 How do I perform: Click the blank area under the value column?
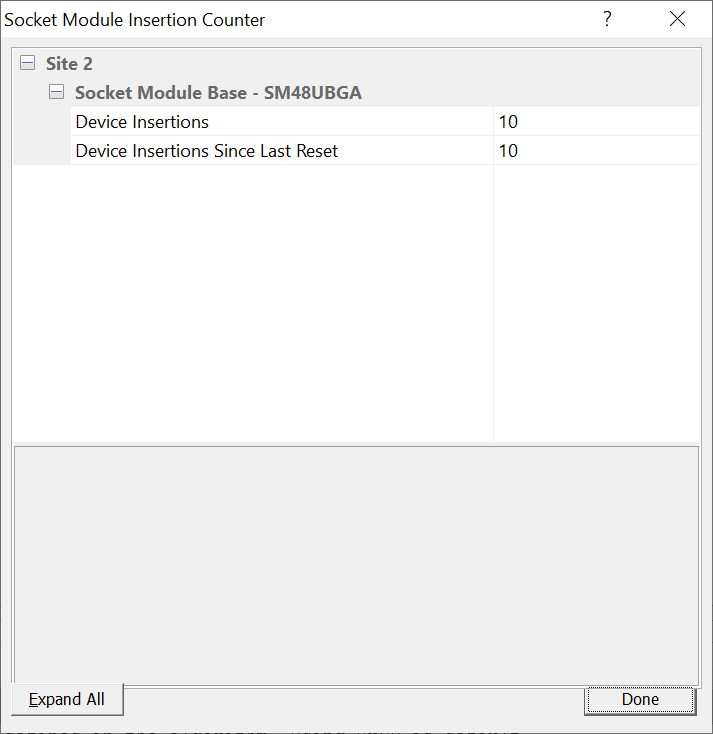[597, 302]
